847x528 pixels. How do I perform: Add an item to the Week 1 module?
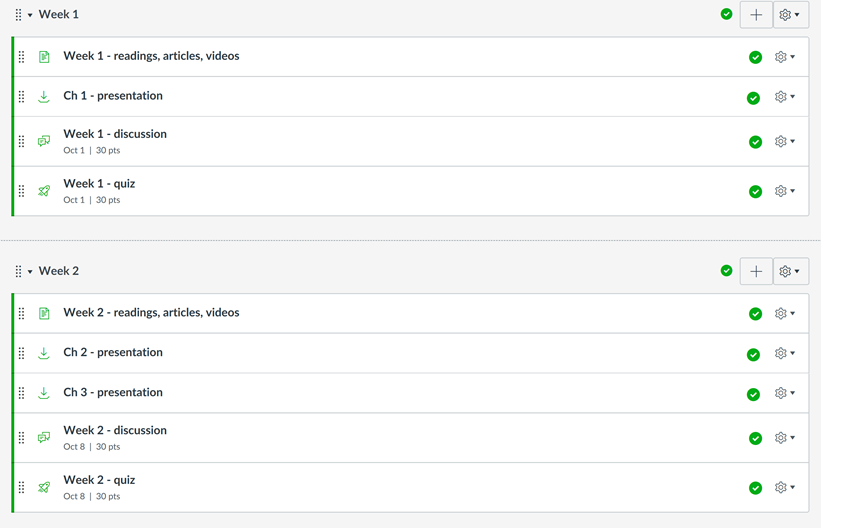[x=756, y=15]
